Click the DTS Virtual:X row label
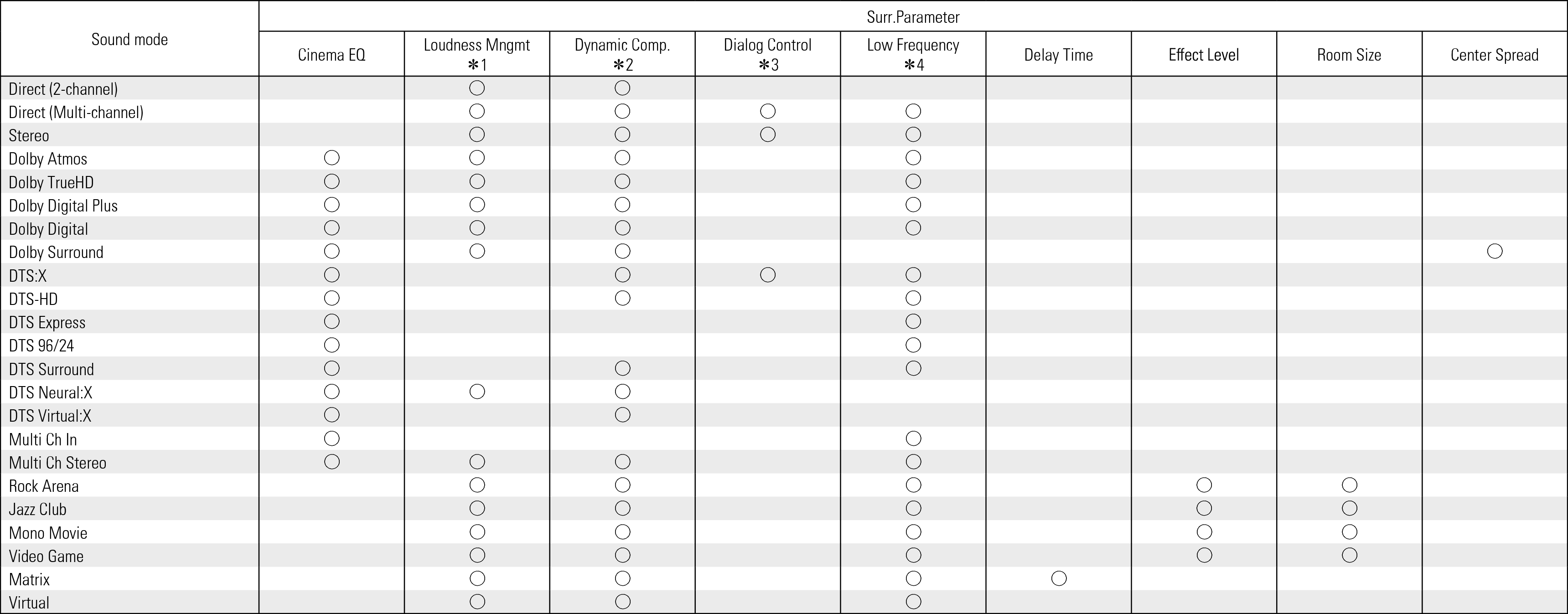This screenshot has height=614, width=1568. click(x=50, y=416)
